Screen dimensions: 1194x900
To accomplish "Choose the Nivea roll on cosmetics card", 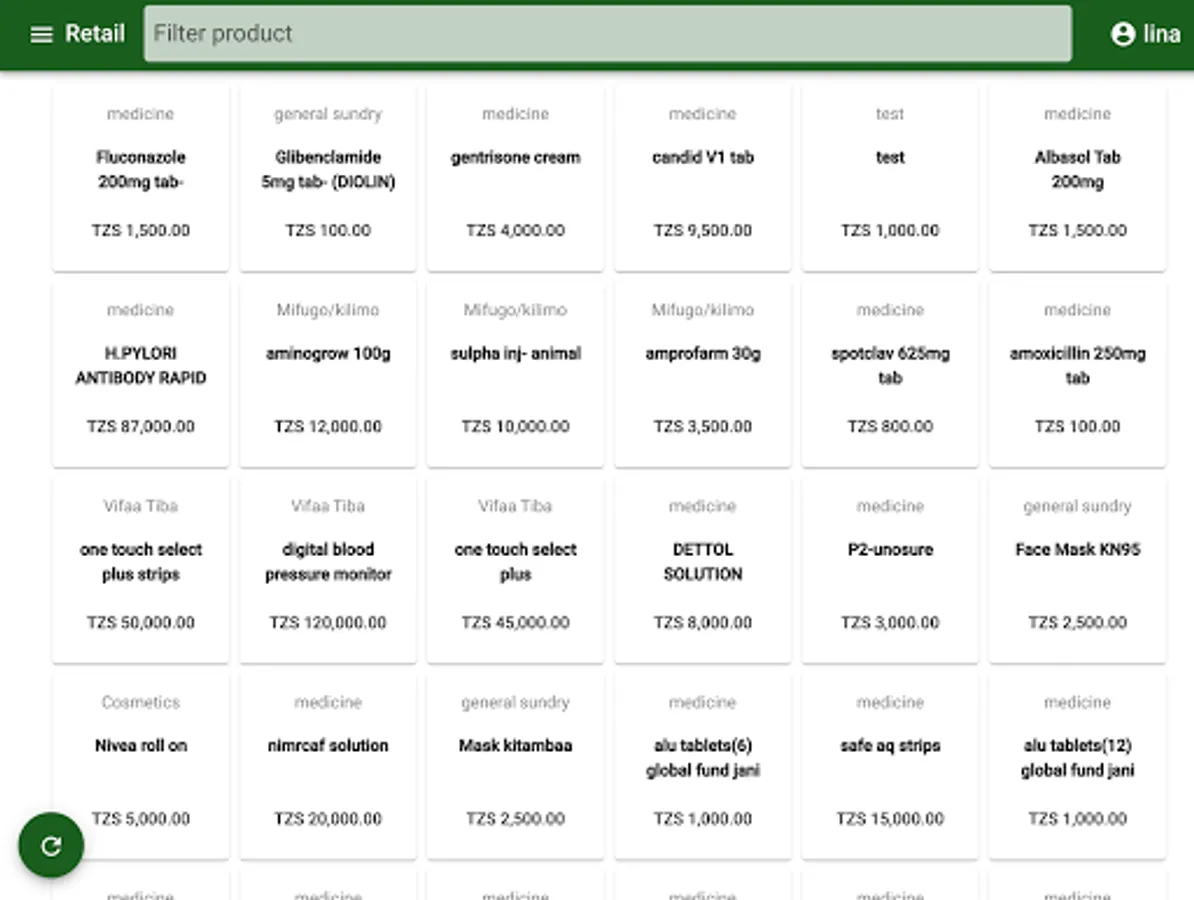I will point(141,766).
